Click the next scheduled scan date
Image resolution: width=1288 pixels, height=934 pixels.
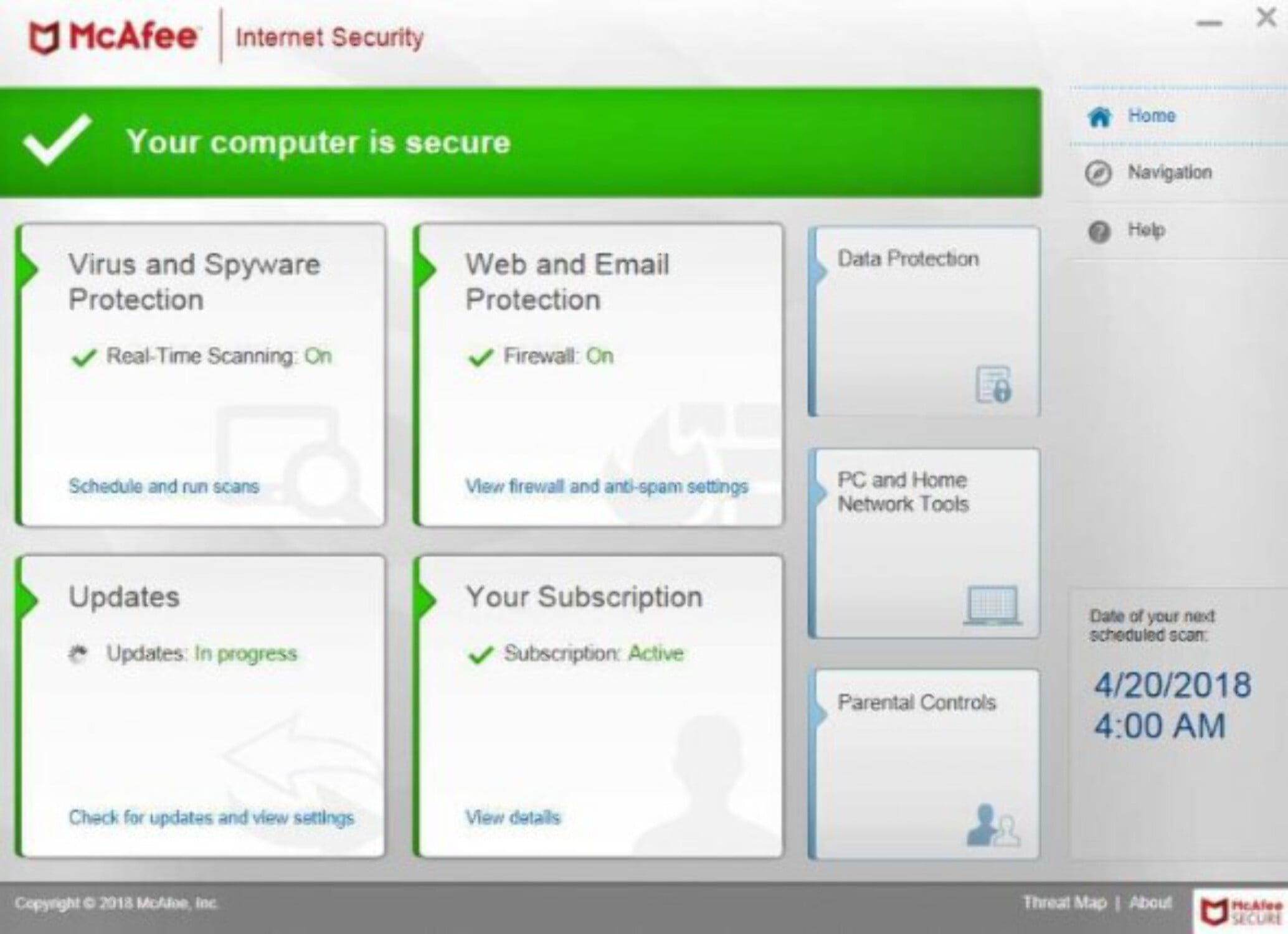[x=1172, y=685]
